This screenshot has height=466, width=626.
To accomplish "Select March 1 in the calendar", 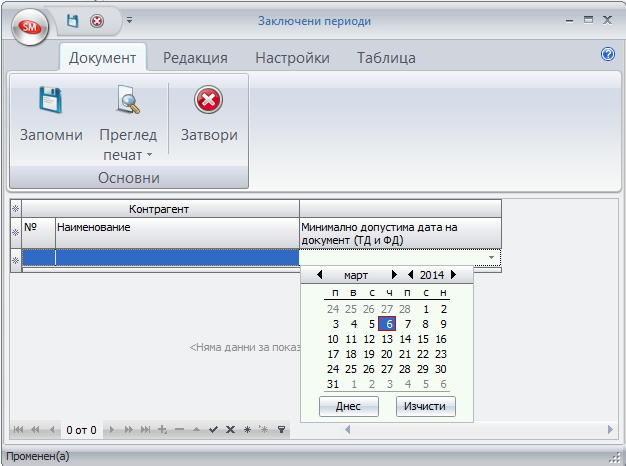I will click(x=426, y=309).
